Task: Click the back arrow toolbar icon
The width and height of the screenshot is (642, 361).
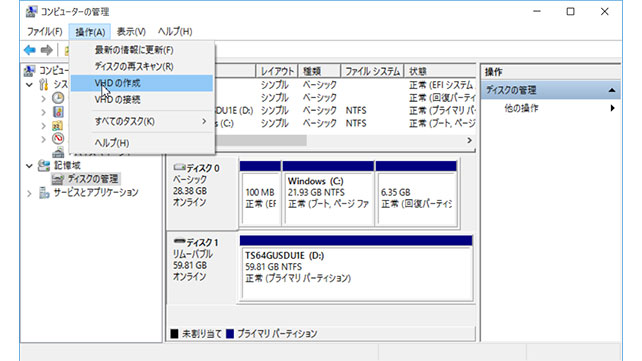Action: [29, 50]
